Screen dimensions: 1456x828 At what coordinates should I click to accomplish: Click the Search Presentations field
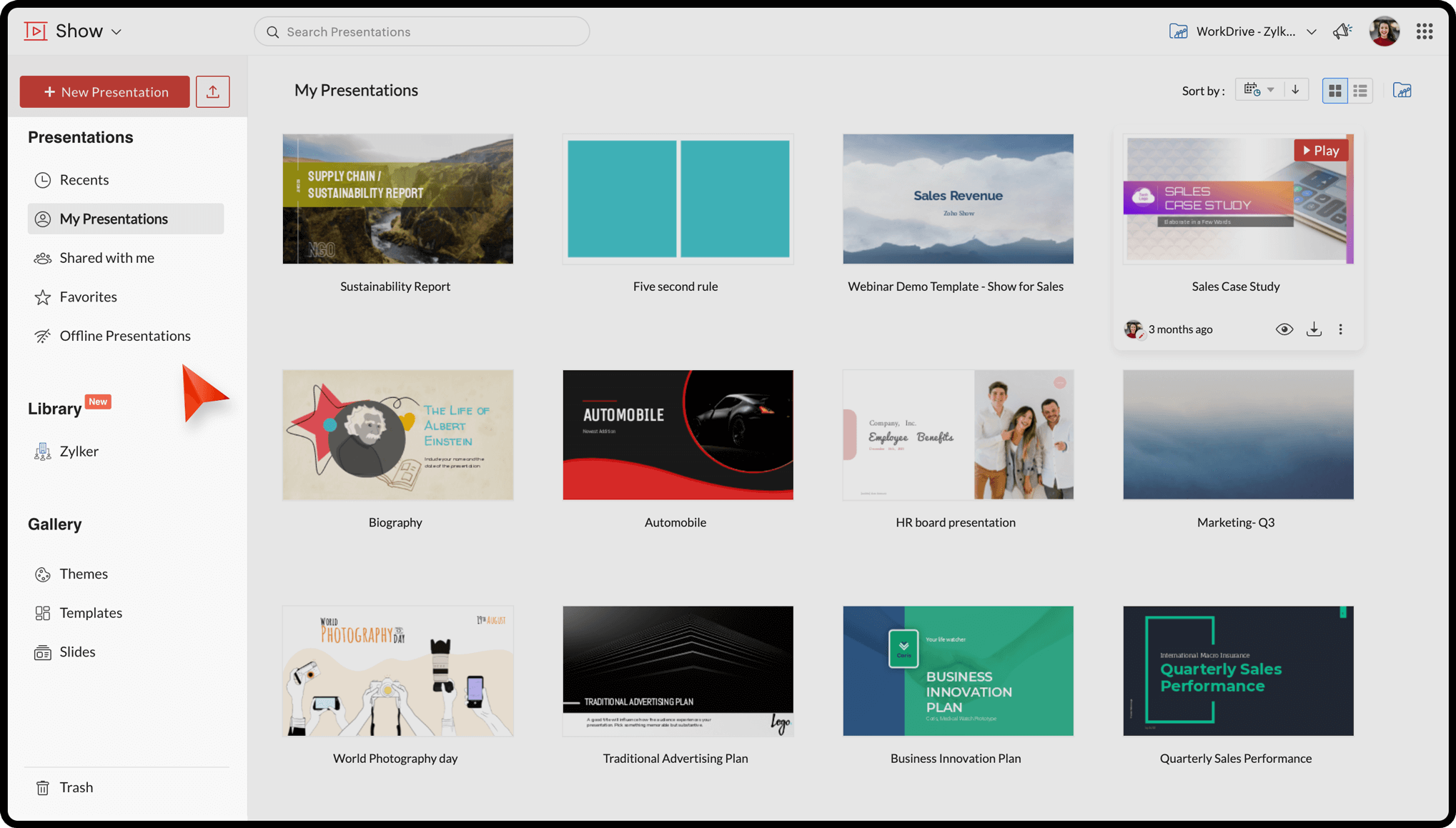coord(422,31)
